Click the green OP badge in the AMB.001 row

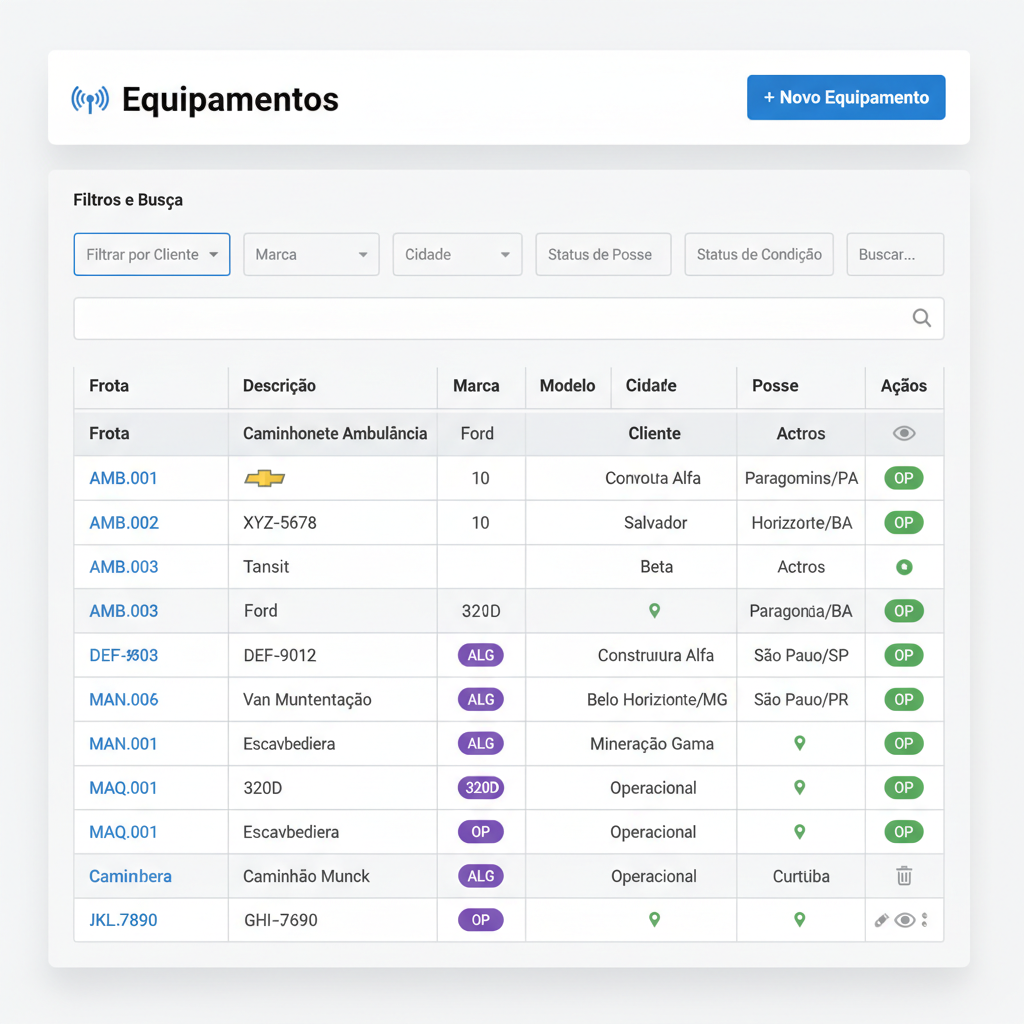904,478
